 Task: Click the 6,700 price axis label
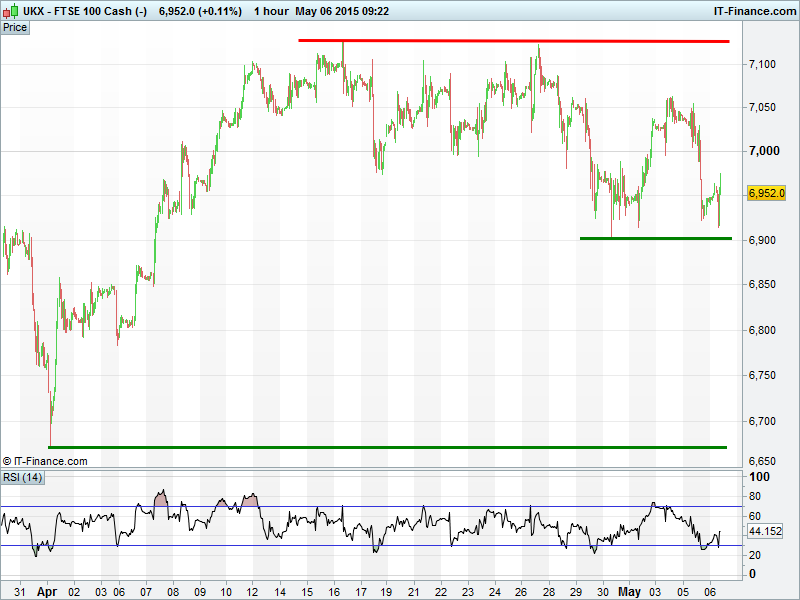[762, 420]
